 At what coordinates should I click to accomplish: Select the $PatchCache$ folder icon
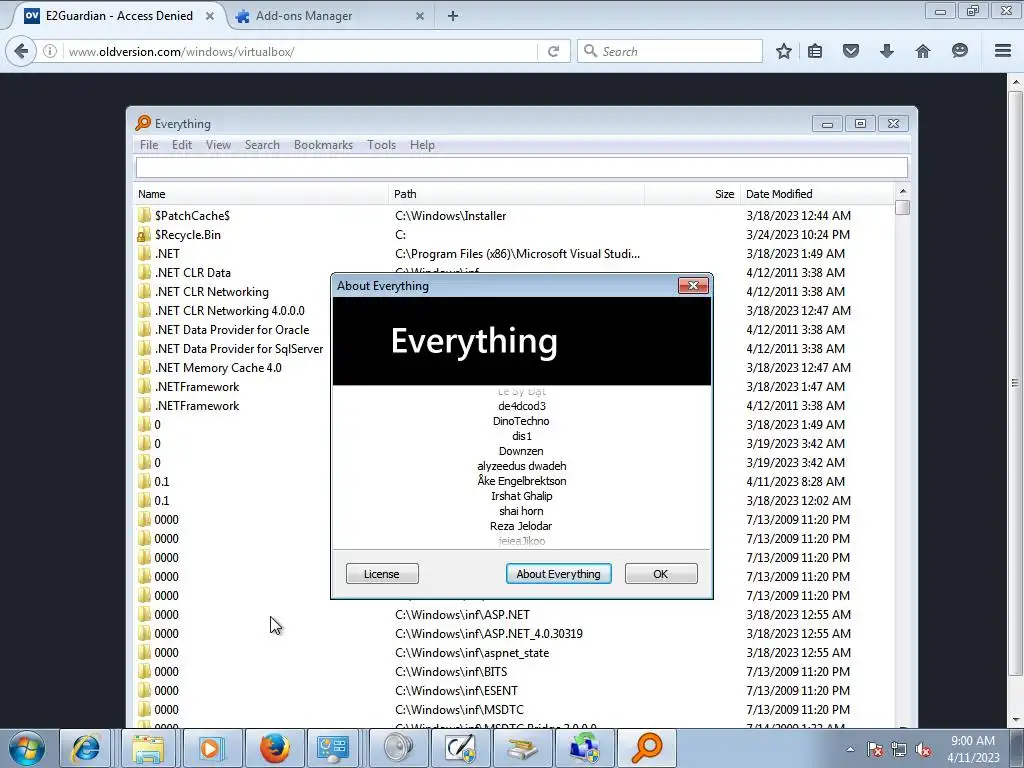tap(144, 216)
